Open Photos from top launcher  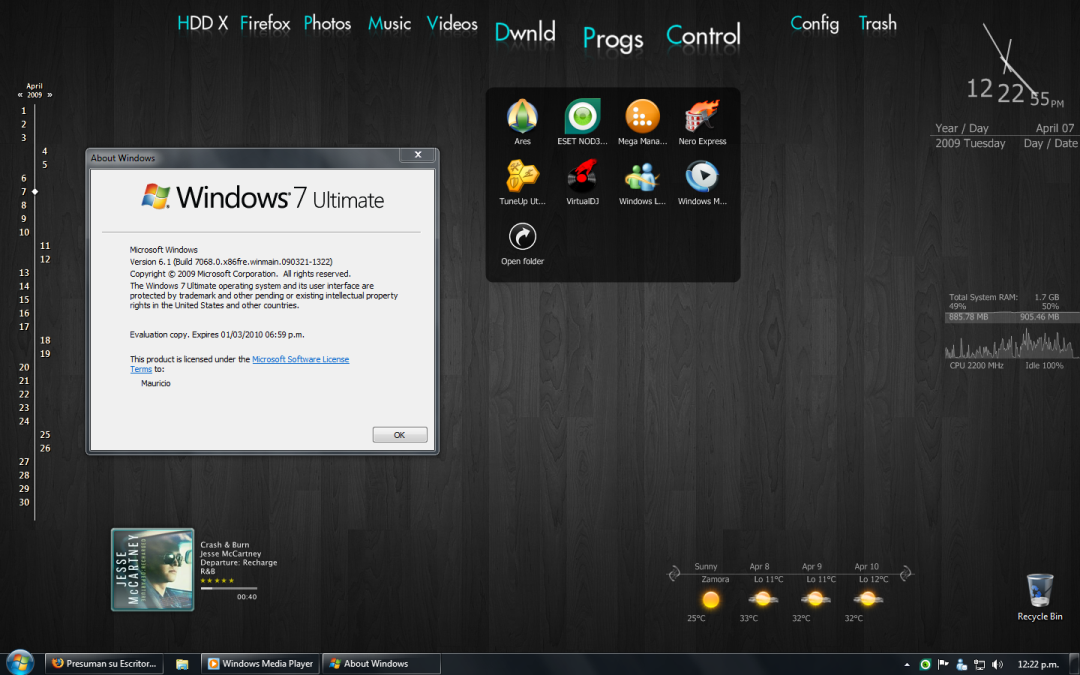[328, 23]
